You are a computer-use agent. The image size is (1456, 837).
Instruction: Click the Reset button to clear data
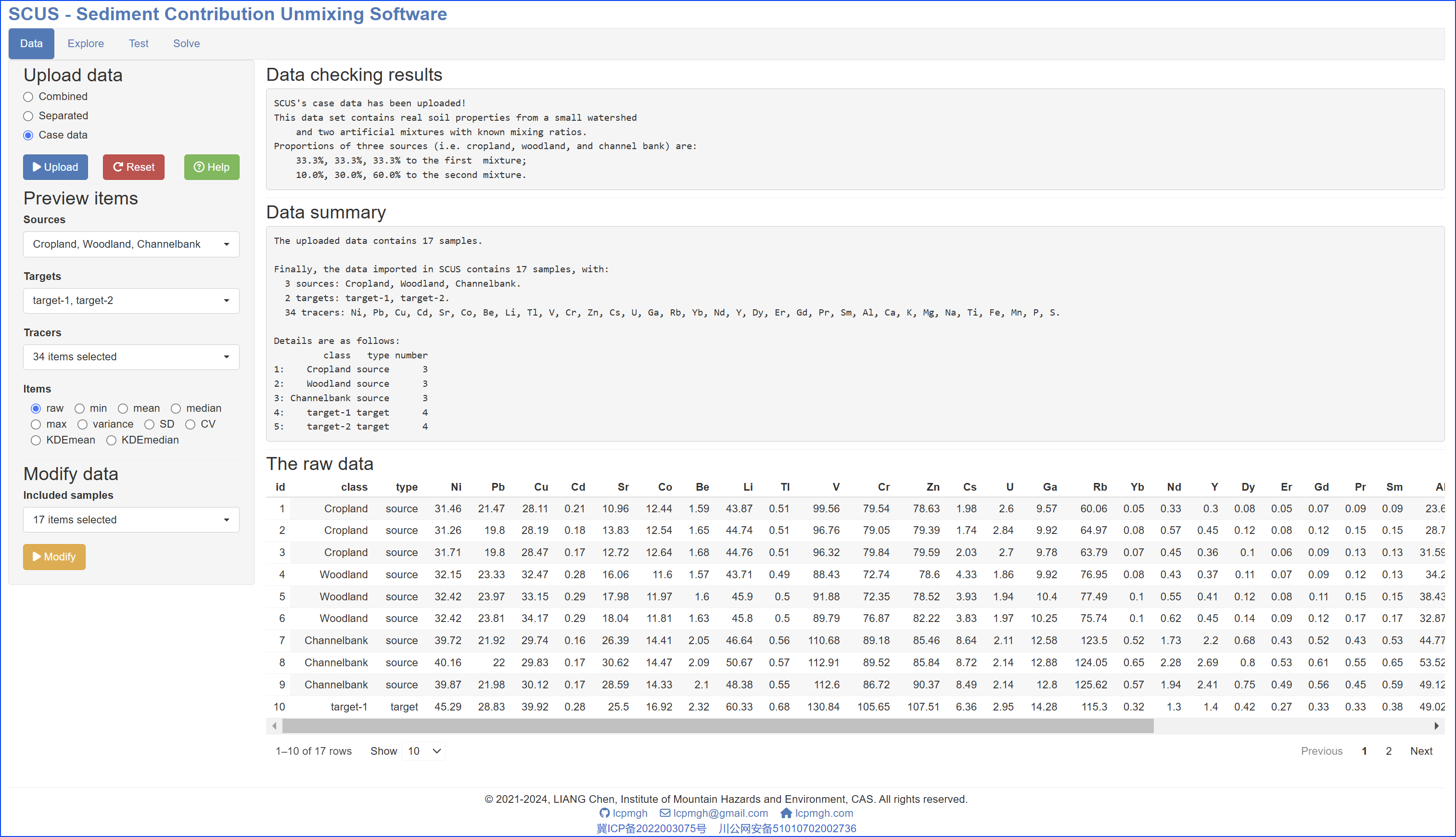tap(133, 166)
